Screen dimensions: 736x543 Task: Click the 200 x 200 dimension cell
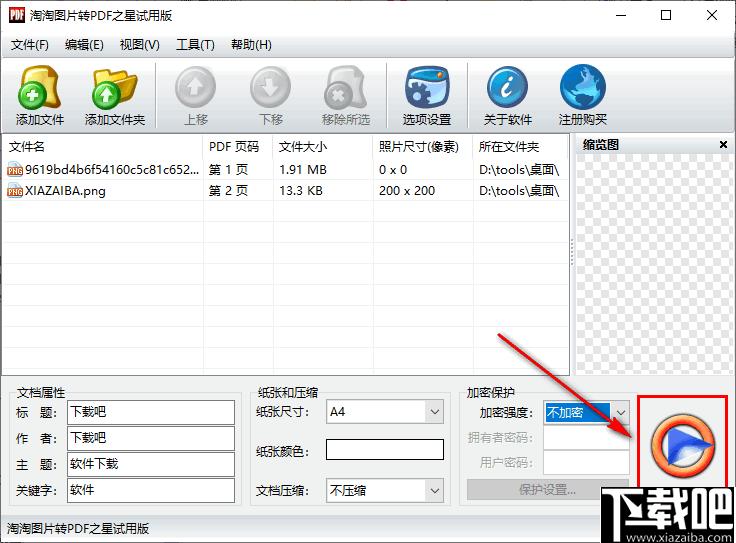407,191
